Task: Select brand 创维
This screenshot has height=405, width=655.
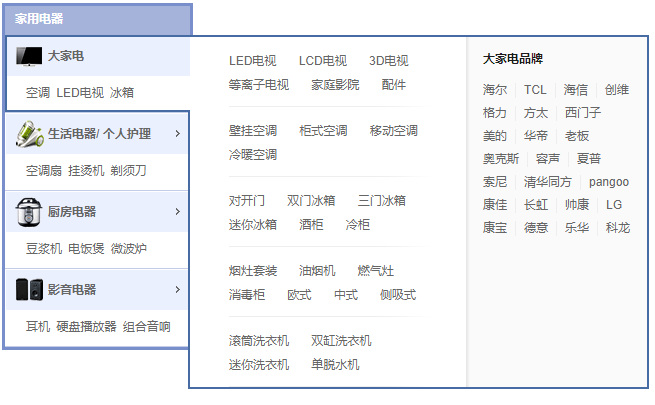Action: 617,90
